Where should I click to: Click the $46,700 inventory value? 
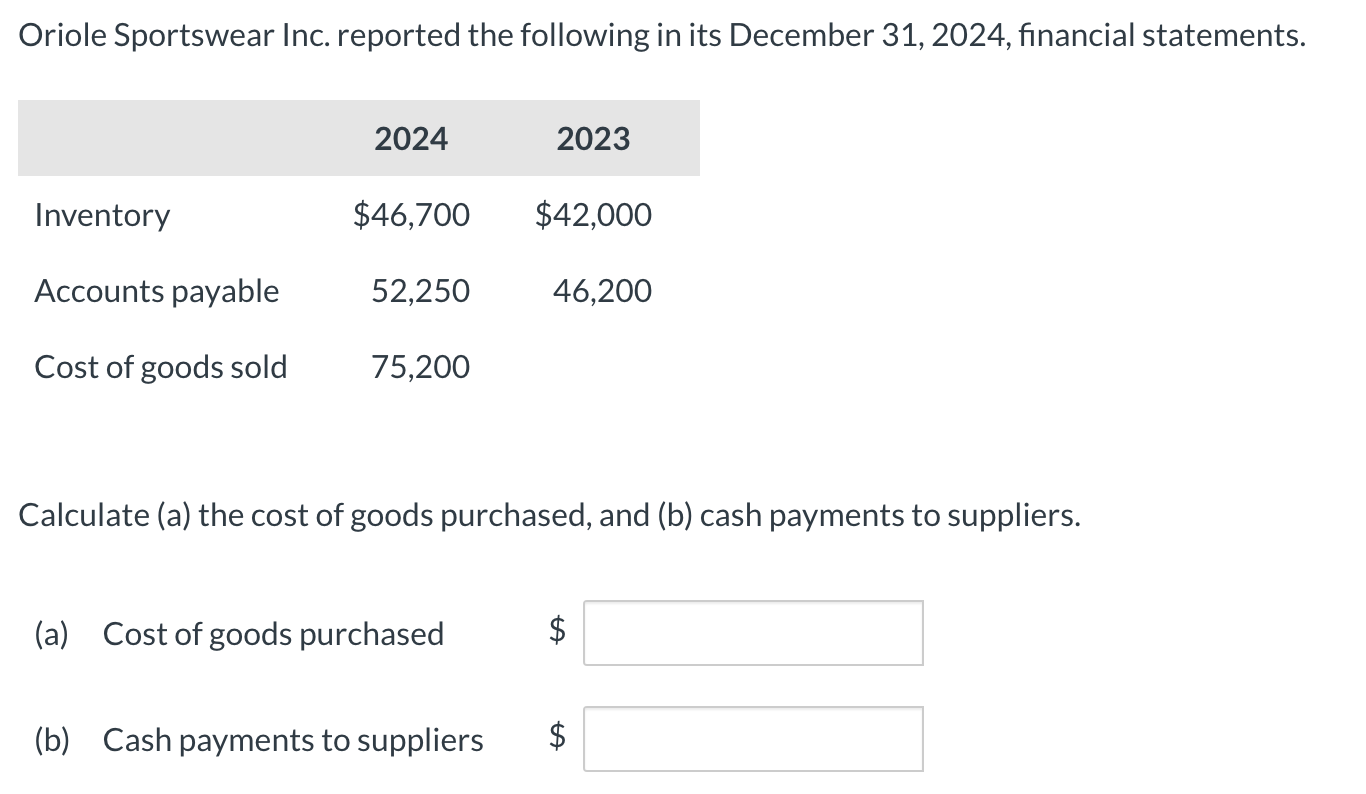point(411,214)
